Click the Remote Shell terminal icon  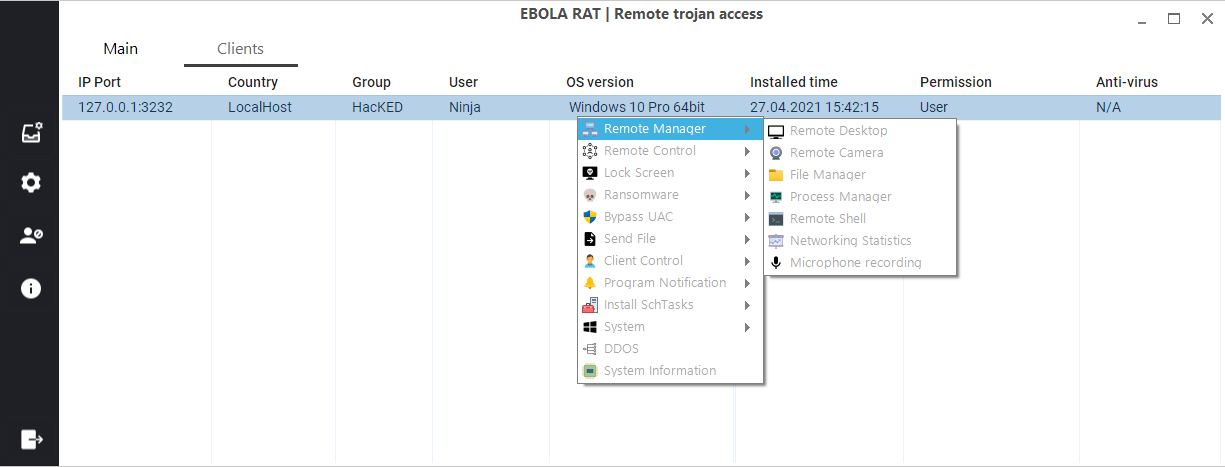pyautogui.click(x=776, y=219)
